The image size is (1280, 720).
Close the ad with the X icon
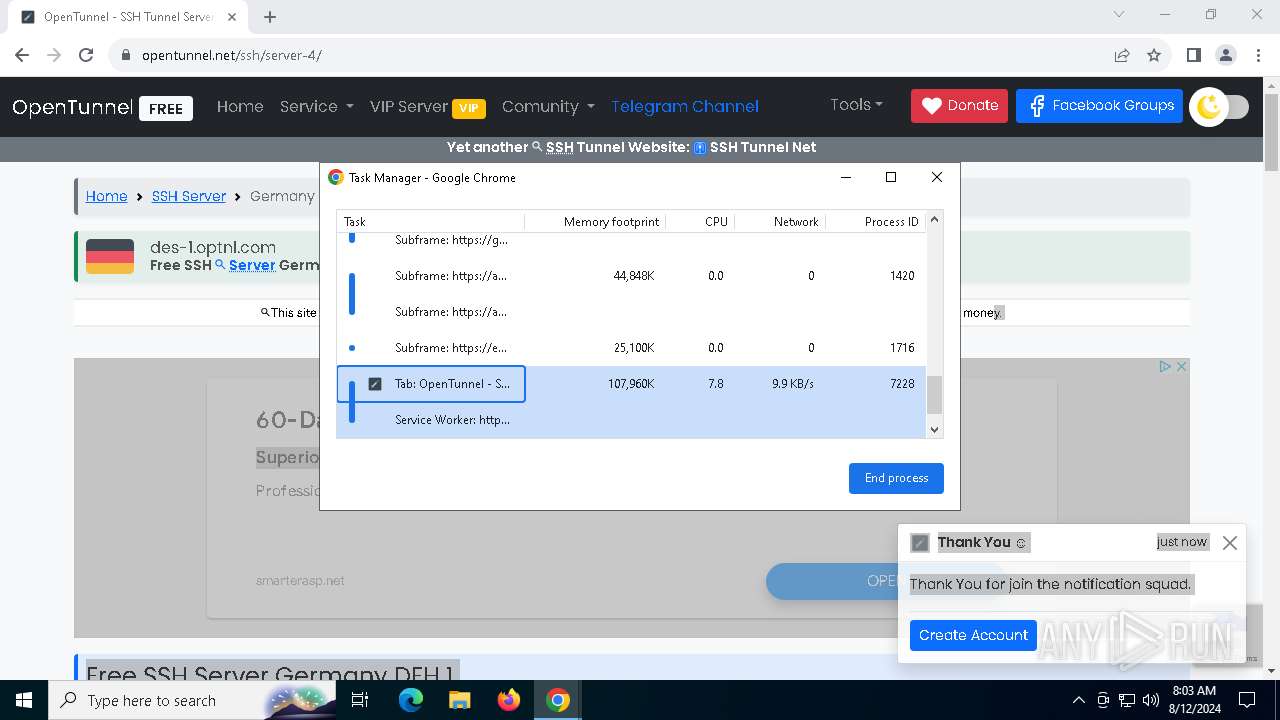(x=1181, y=367)
